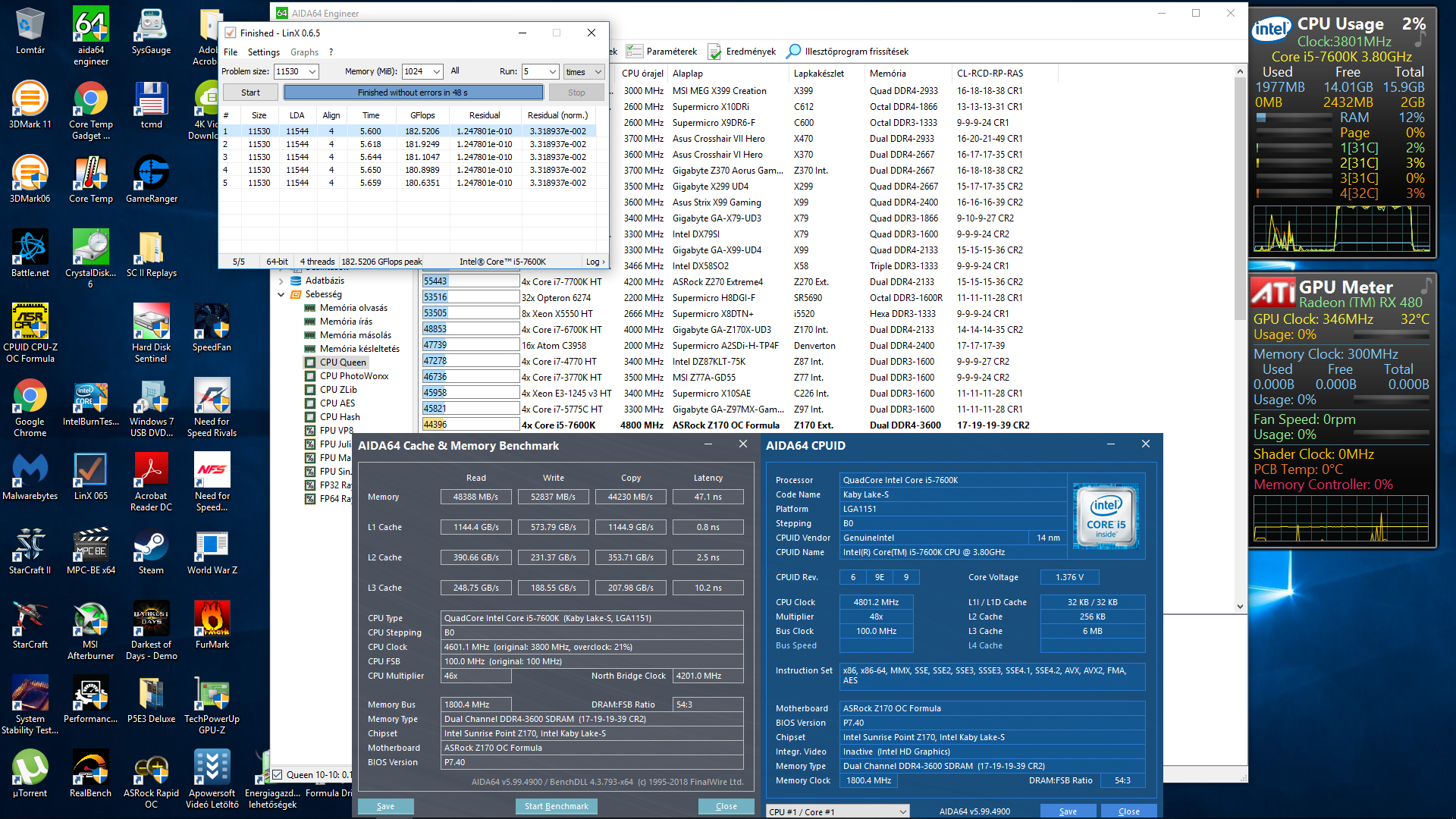Open the FPU VP8 benchmark entry
Viewport: 1456px width, 819px height.
(x=336, y=431)
